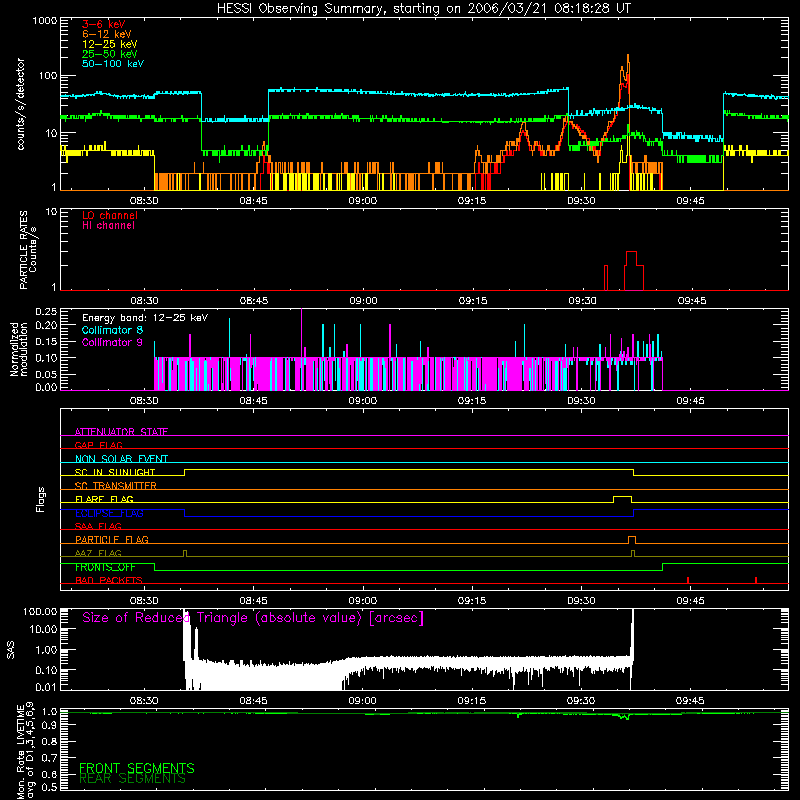Click the ATTENUATOR_STATE flag label

[121, 432]
